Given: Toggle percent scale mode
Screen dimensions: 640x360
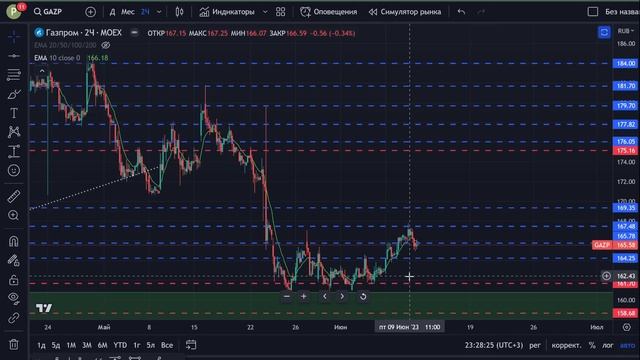Looking at the screenshot, I should coord(592,345).
